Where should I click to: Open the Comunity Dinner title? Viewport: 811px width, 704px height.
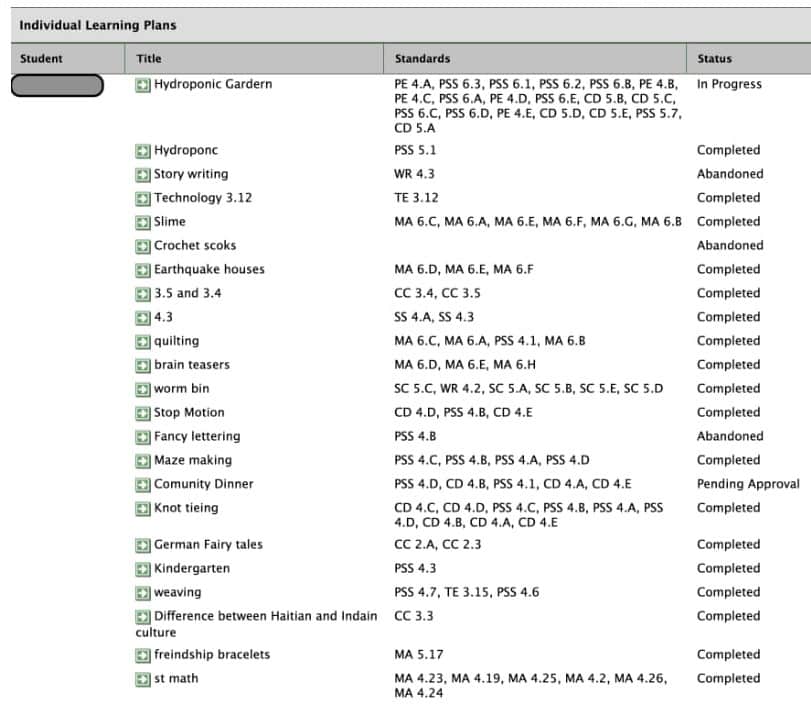point(204,484)
